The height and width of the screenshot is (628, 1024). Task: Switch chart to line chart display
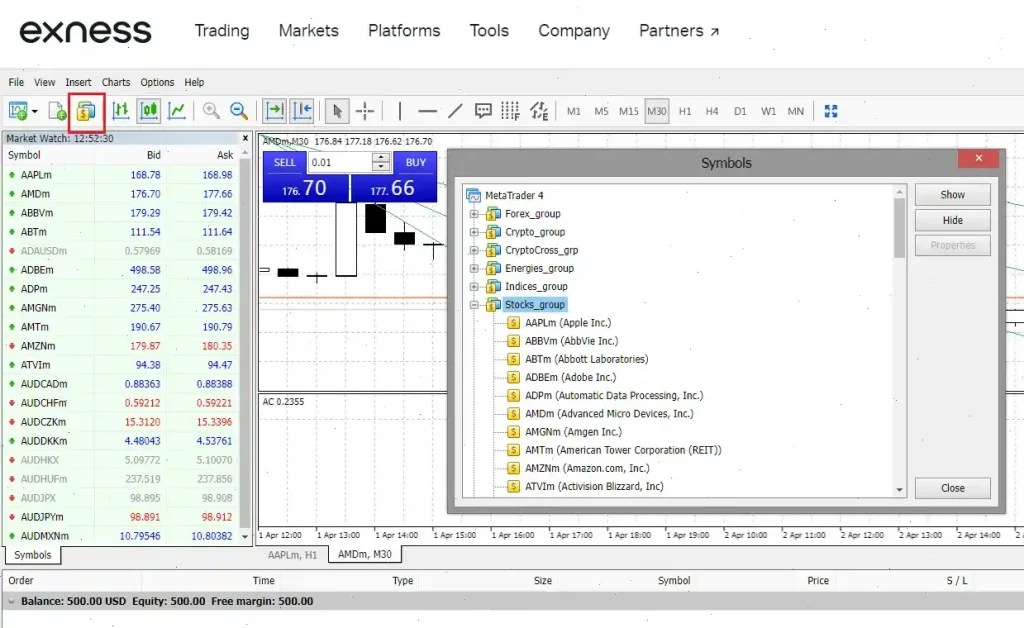pyautogui.click(x=175, y=111)
